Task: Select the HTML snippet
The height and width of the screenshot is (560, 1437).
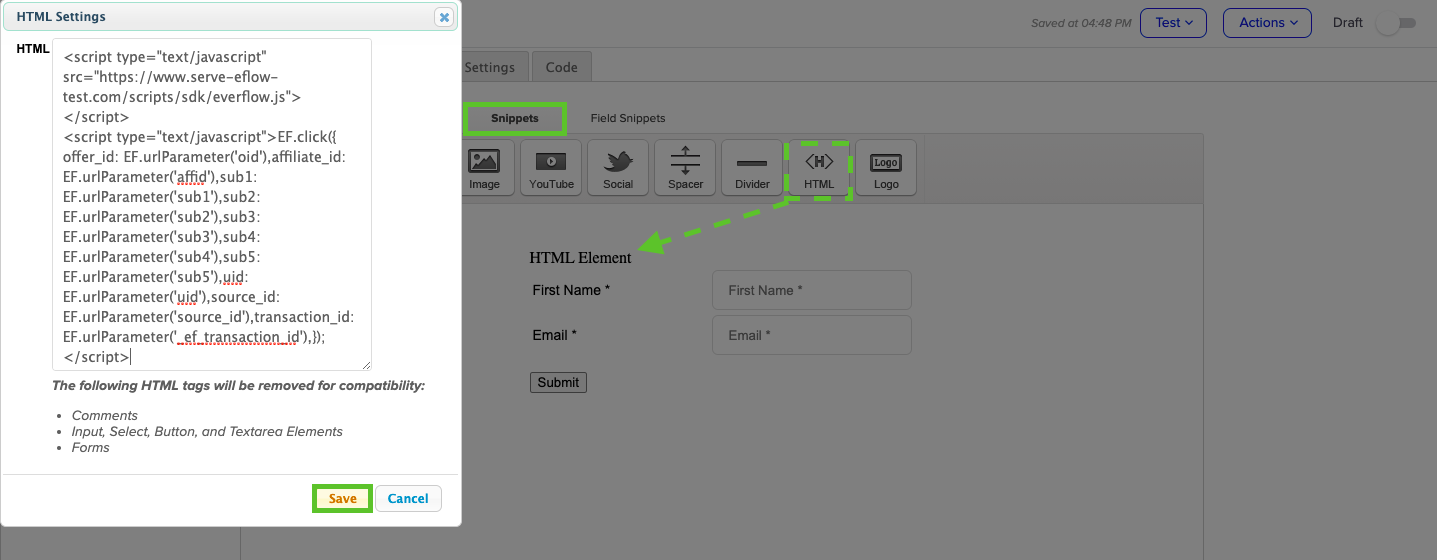Action: pos(819,167)
